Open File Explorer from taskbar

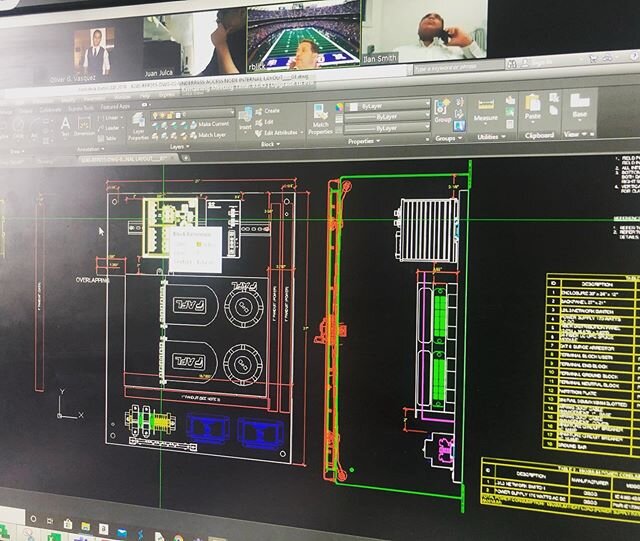(86, 527)
